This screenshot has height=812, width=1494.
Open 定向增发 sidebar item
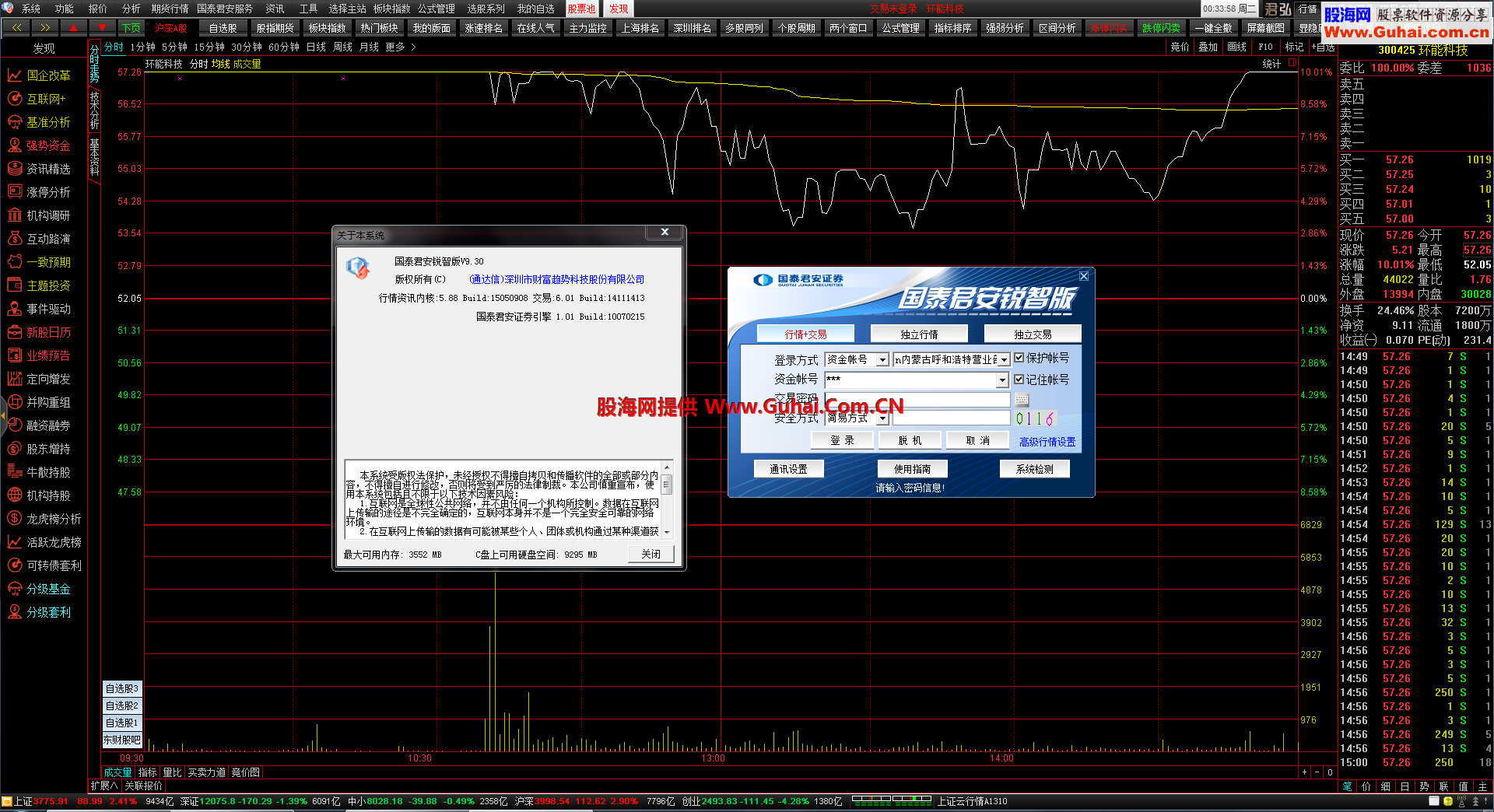(39, 379)
